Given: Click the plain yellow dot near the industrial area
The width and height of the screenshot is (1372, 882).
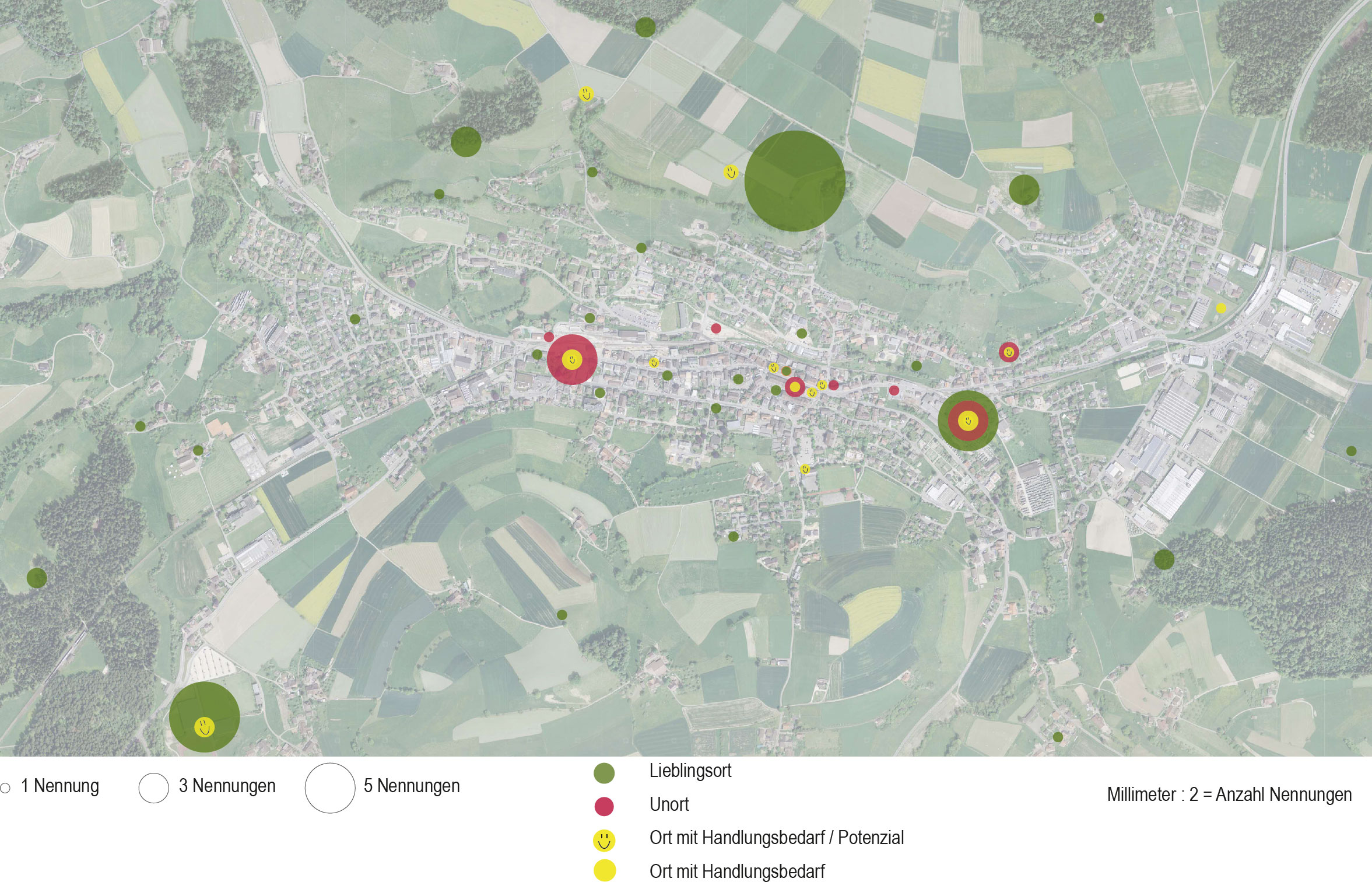Looking at the screenshot, I should pyautogui.click(x=1221, y=308).
